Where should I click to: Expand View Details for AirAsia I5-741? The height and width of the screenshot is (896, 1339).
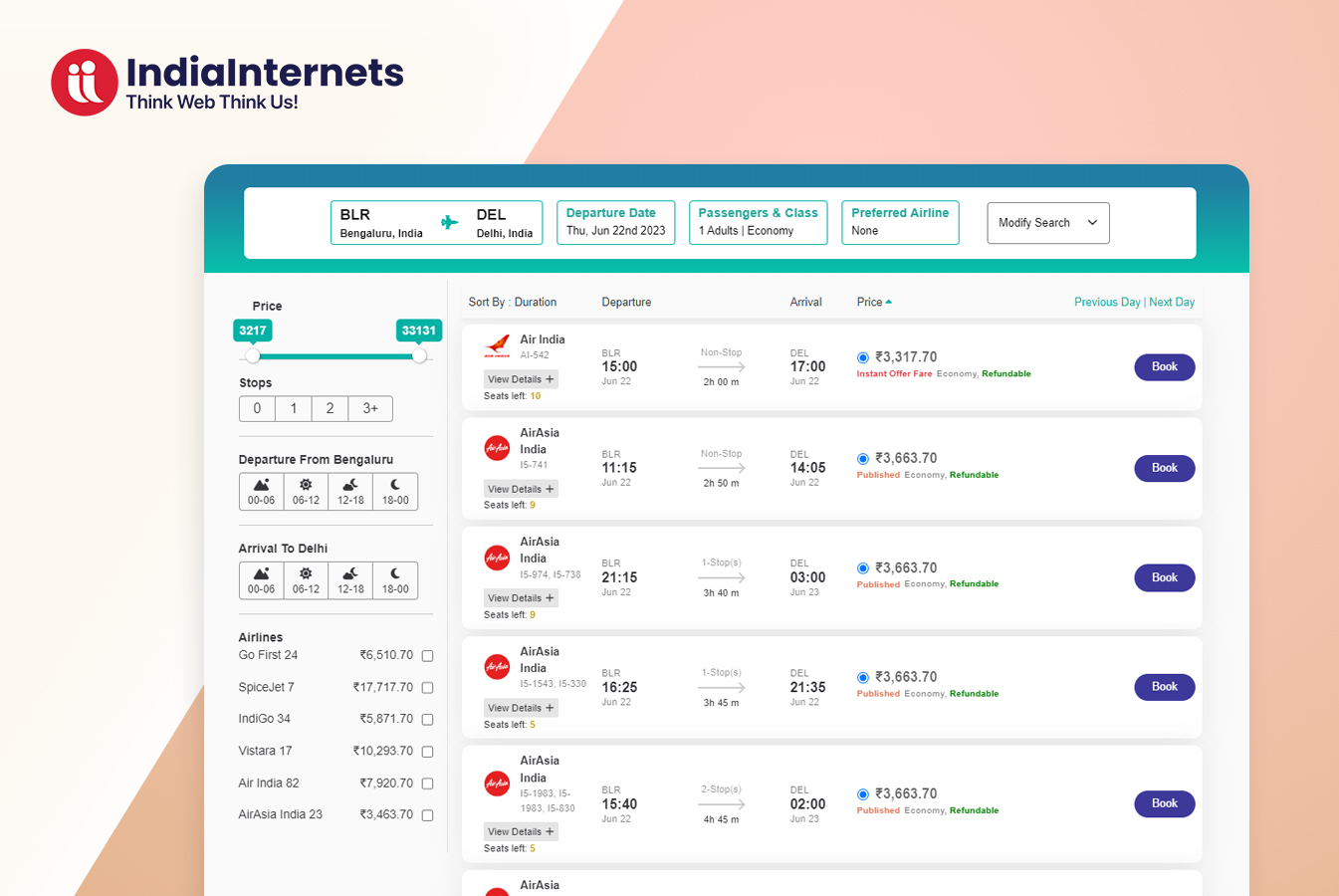pos(521,489)
